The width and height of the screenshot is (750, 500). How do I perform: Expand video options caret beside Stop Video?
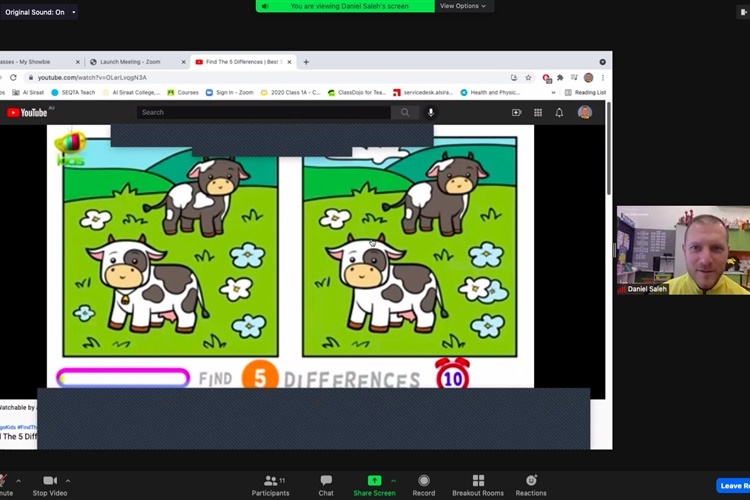(68, 480)
